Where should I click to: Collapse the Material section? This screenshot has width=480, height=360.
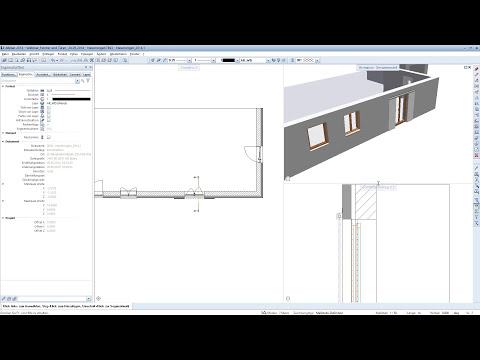3,133
